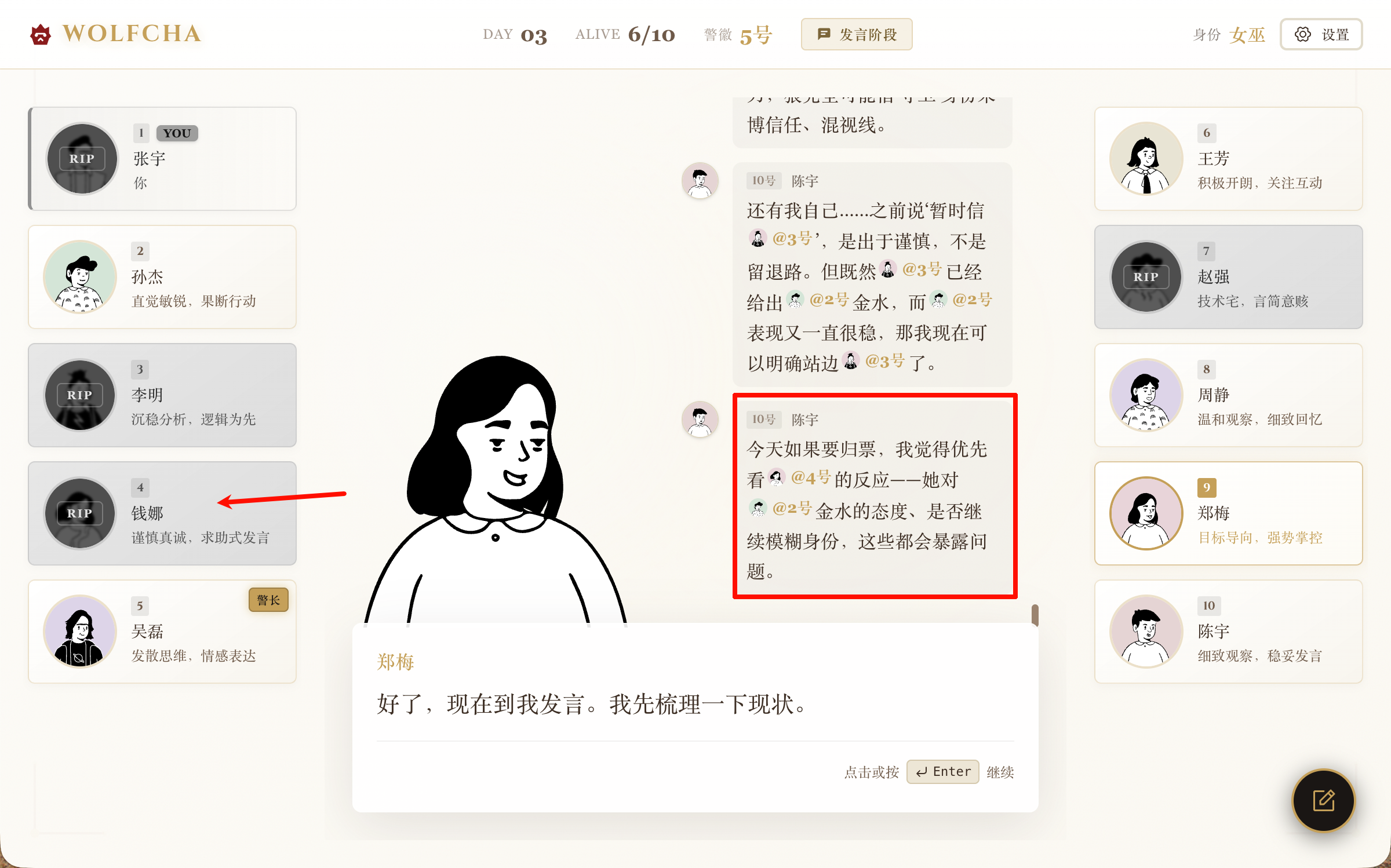Click the Wolfcha wolf logo icon
This screenshot has height=868, width=1391.
tap(41, 34)
